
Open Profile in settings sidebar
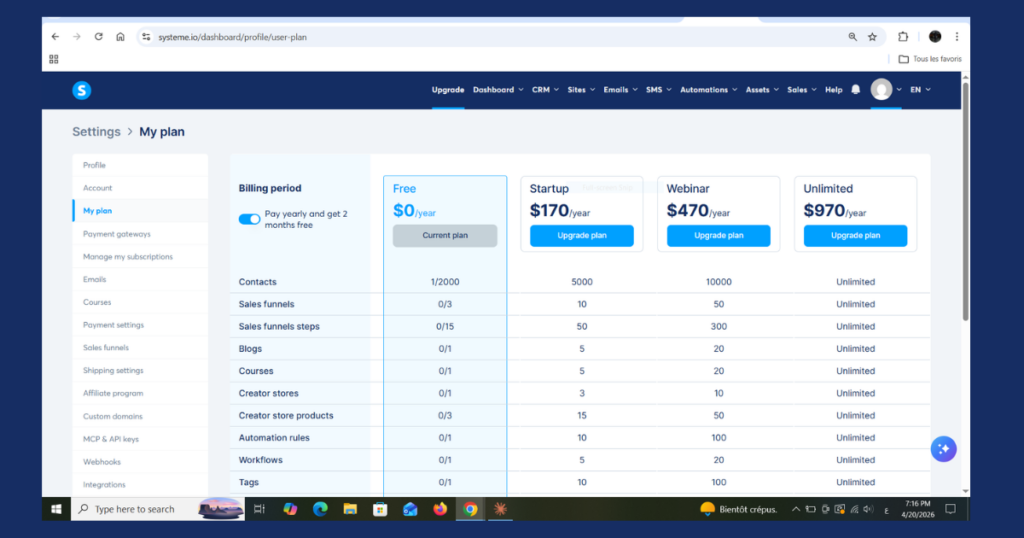[140, 165]
